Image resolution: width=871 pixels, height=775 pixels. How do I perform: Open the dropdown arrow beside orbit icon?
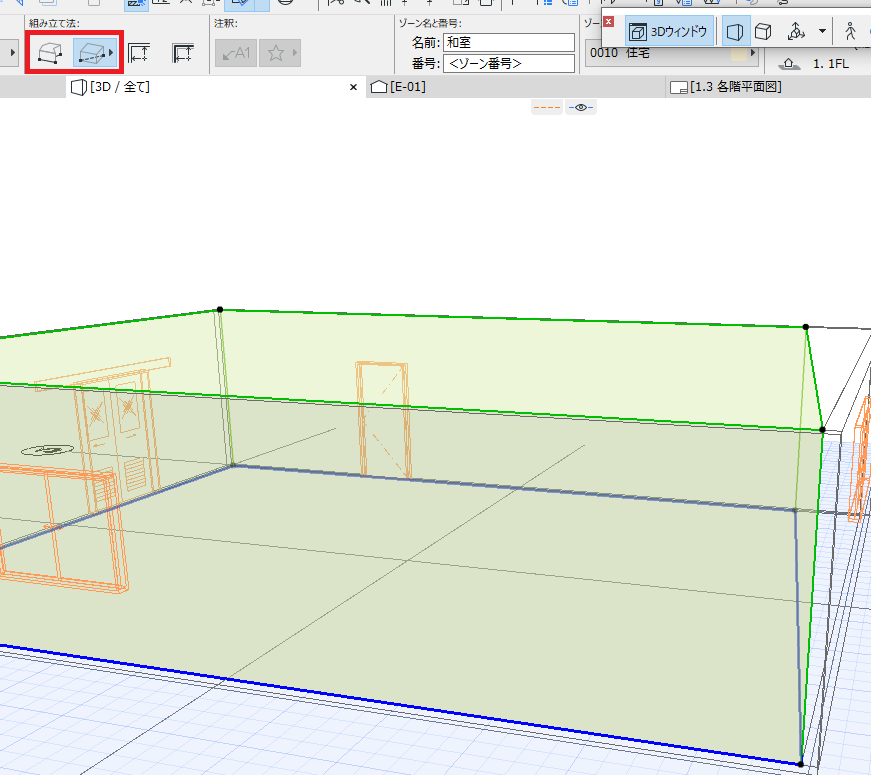822,32
